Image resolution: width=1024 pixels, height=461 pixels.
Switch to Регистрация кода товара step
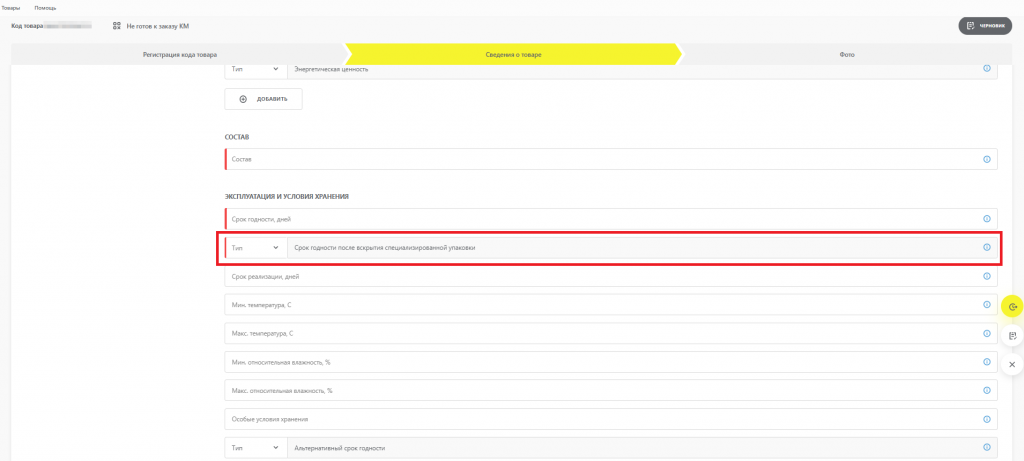[x=180, y=54]
